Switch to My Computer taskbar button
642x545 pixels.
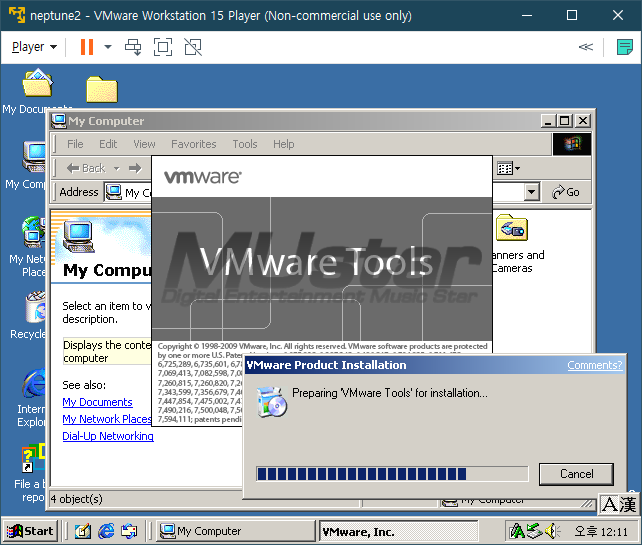235,531
